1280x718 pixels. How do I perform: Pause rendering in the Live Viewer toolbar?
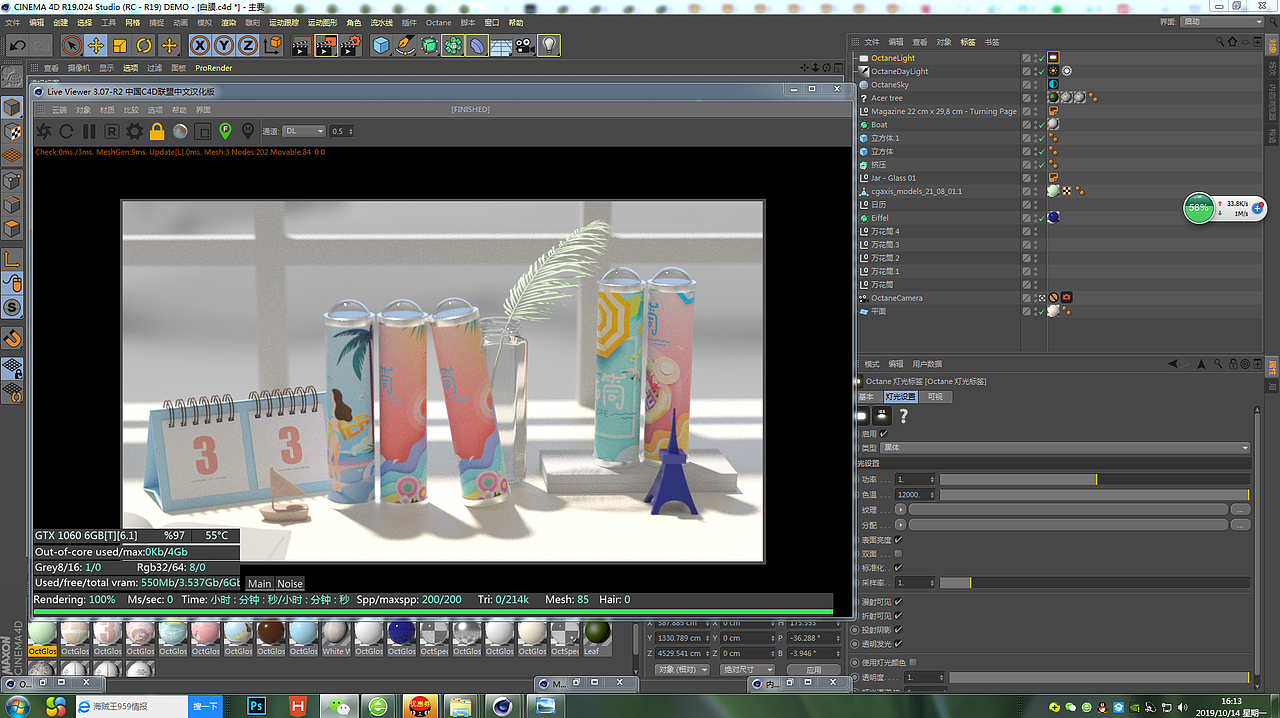point(89,131)
